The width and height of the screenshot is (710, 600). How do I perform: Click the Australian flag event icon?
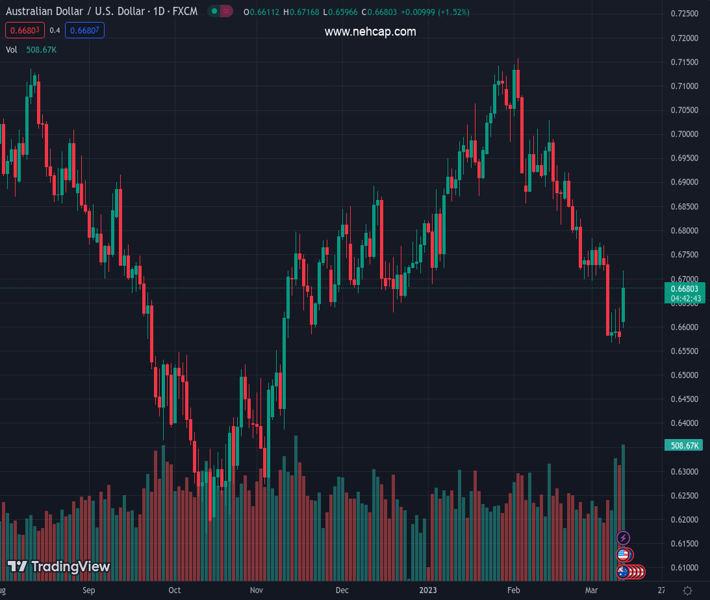pyautogui.click(x=623, y=572)
